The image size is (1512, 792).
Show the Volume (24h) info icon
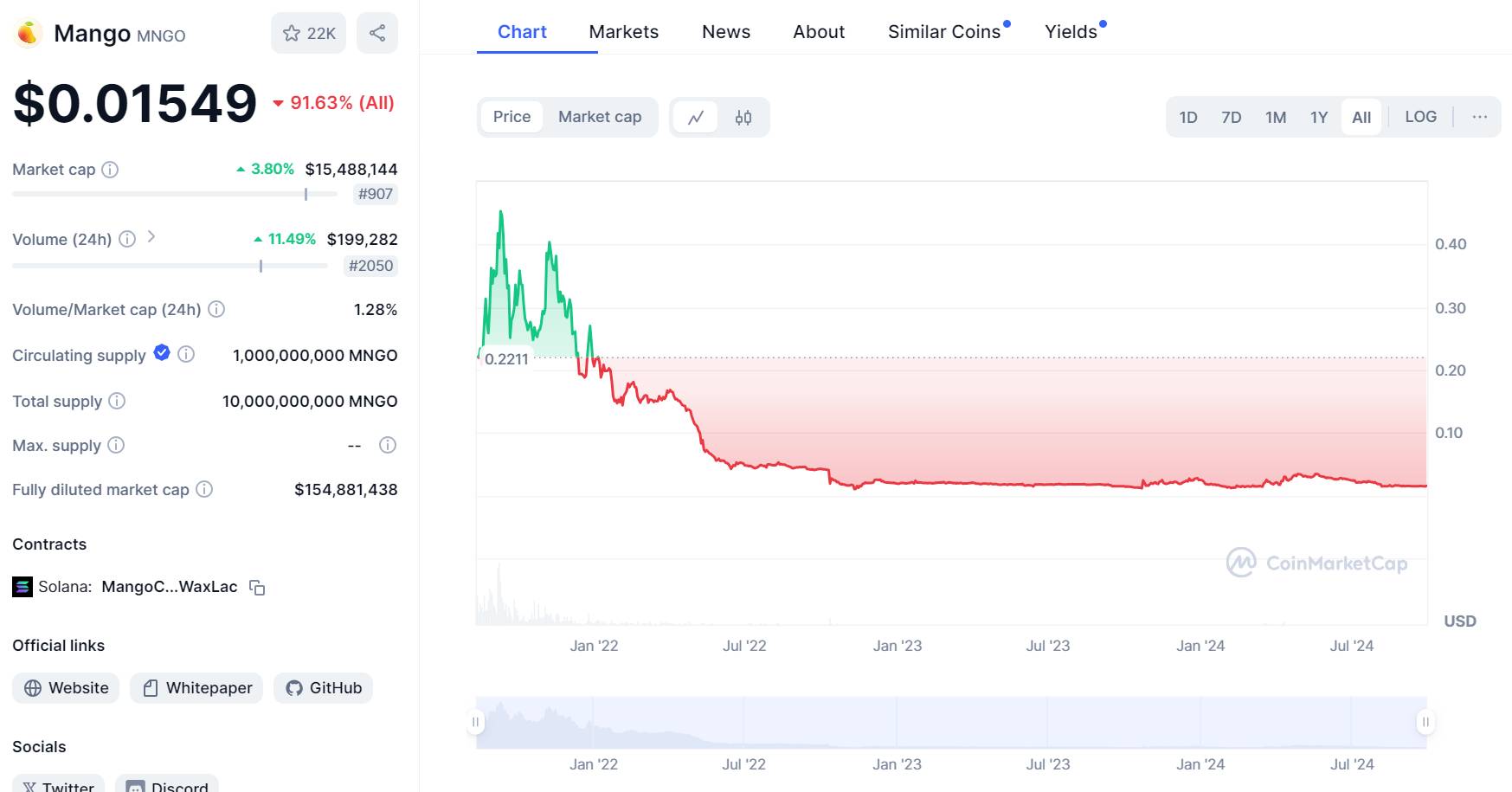(127, 239)
